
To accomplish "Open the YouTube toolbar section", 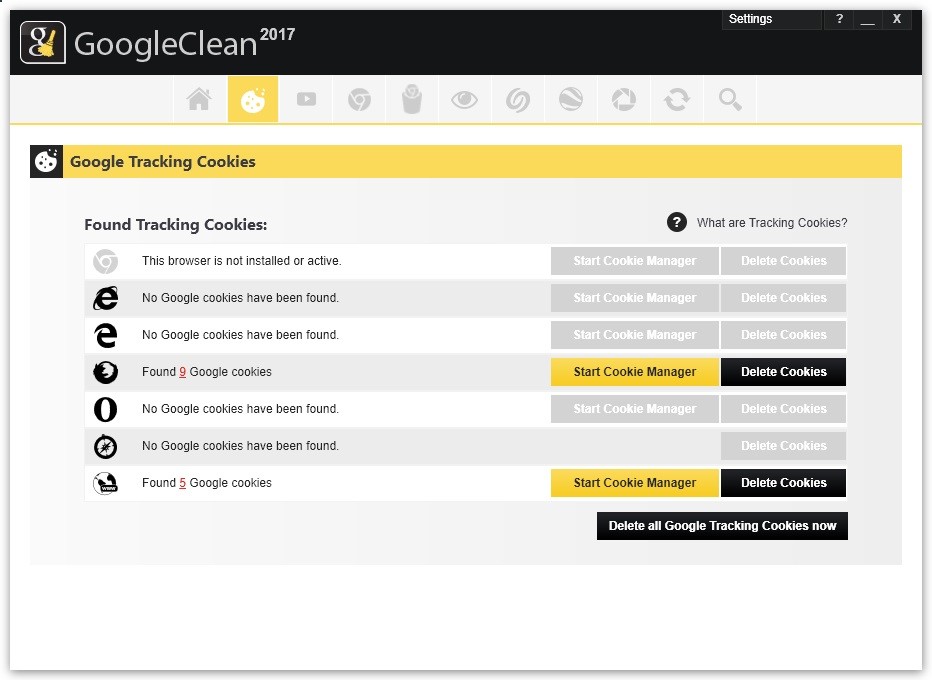I will (306, 99).
